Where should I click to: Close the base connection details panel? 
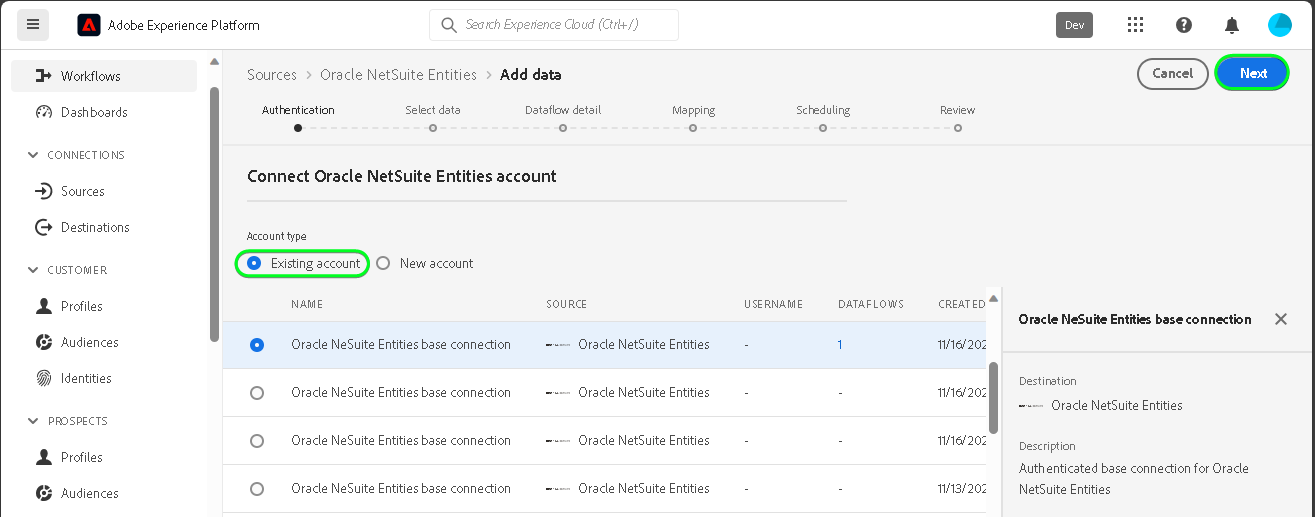pyautogui.click(x=1281, y=319)
